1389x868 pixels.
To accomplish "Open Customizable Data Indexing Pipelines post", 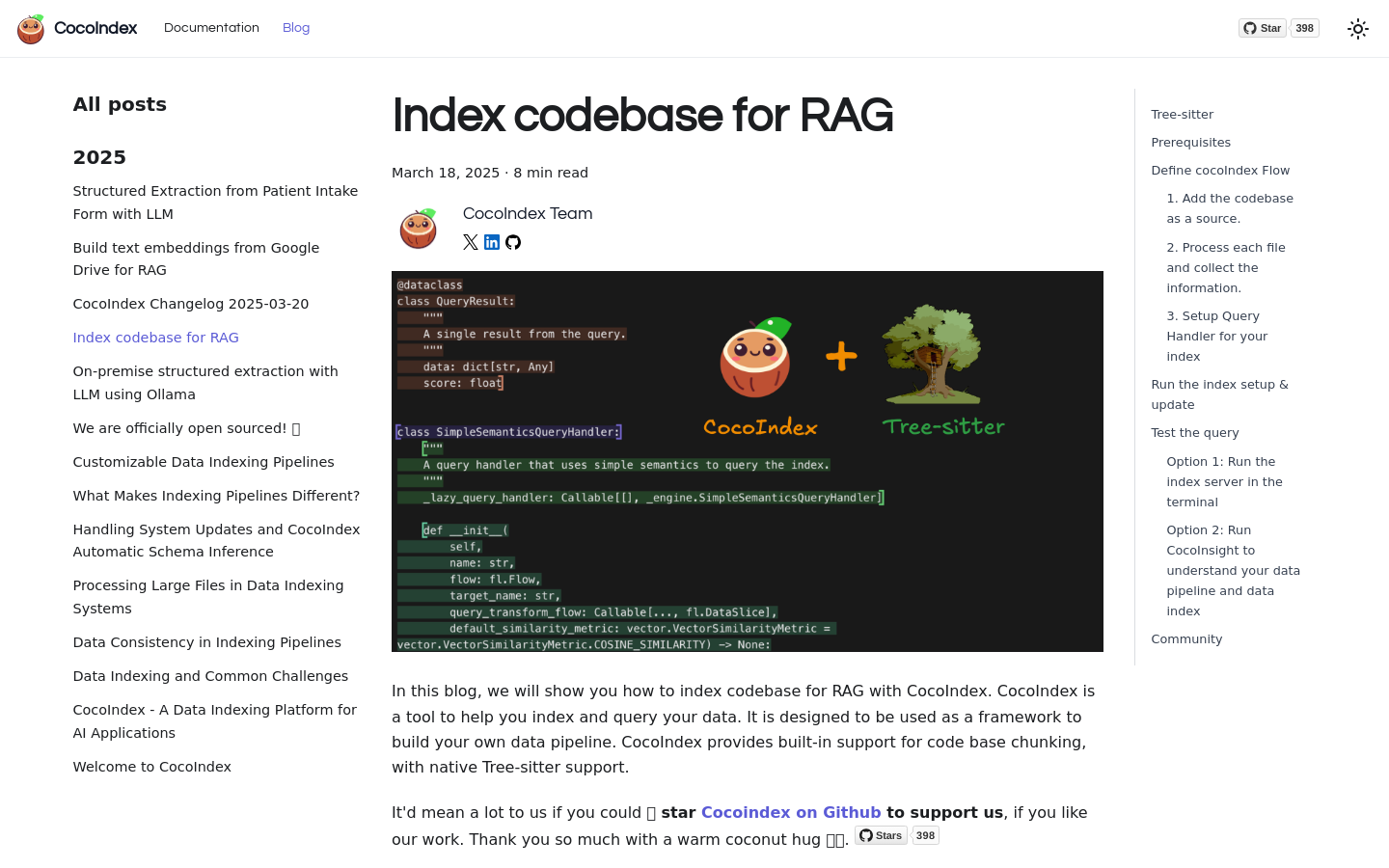I will [204, 462].
